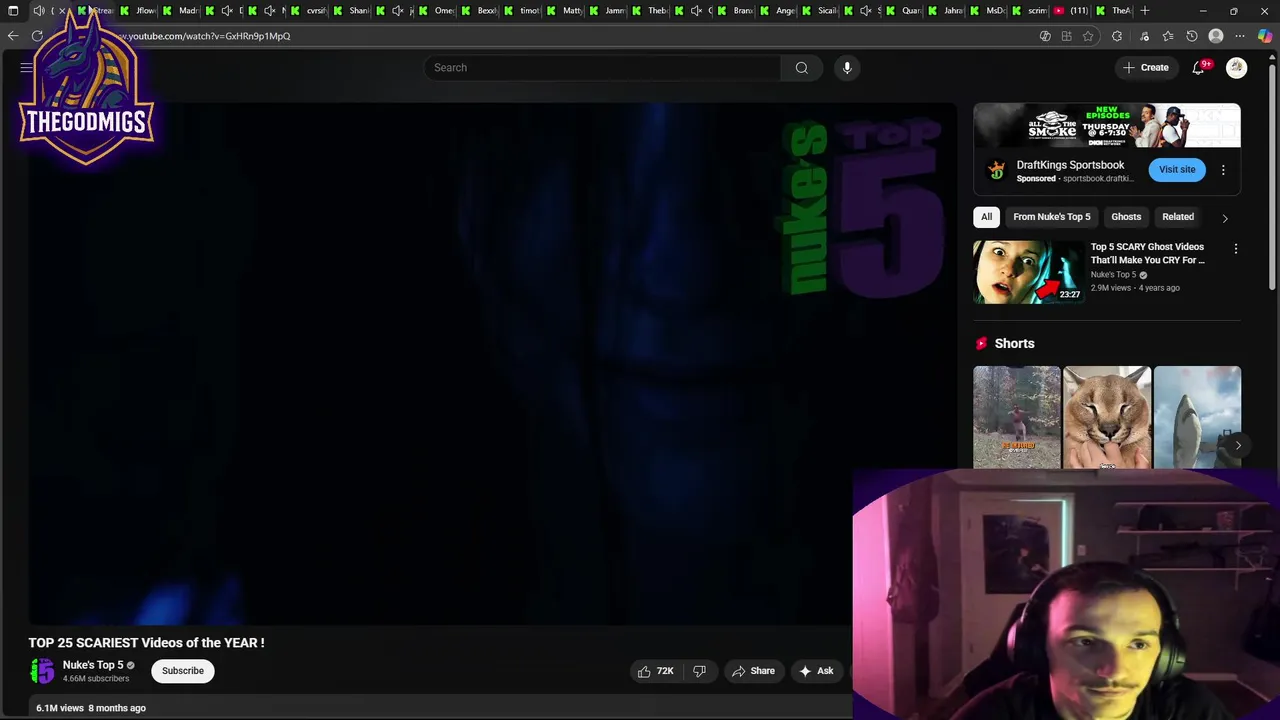
Task: Switch to the Matty browser tab
Action: click(565, 11)
